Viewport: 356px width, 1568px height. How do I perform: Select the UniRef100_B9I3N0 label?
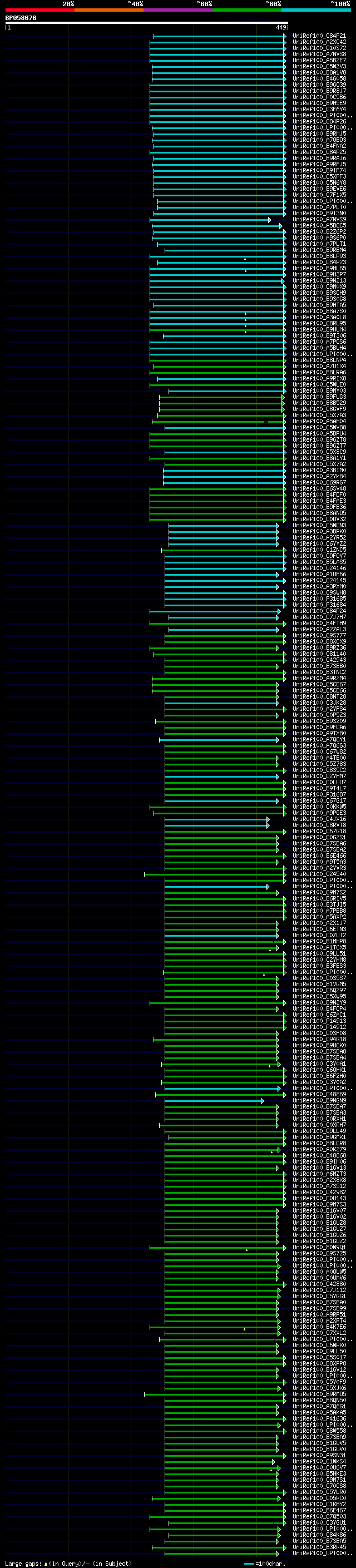click(x=319, y=213)
